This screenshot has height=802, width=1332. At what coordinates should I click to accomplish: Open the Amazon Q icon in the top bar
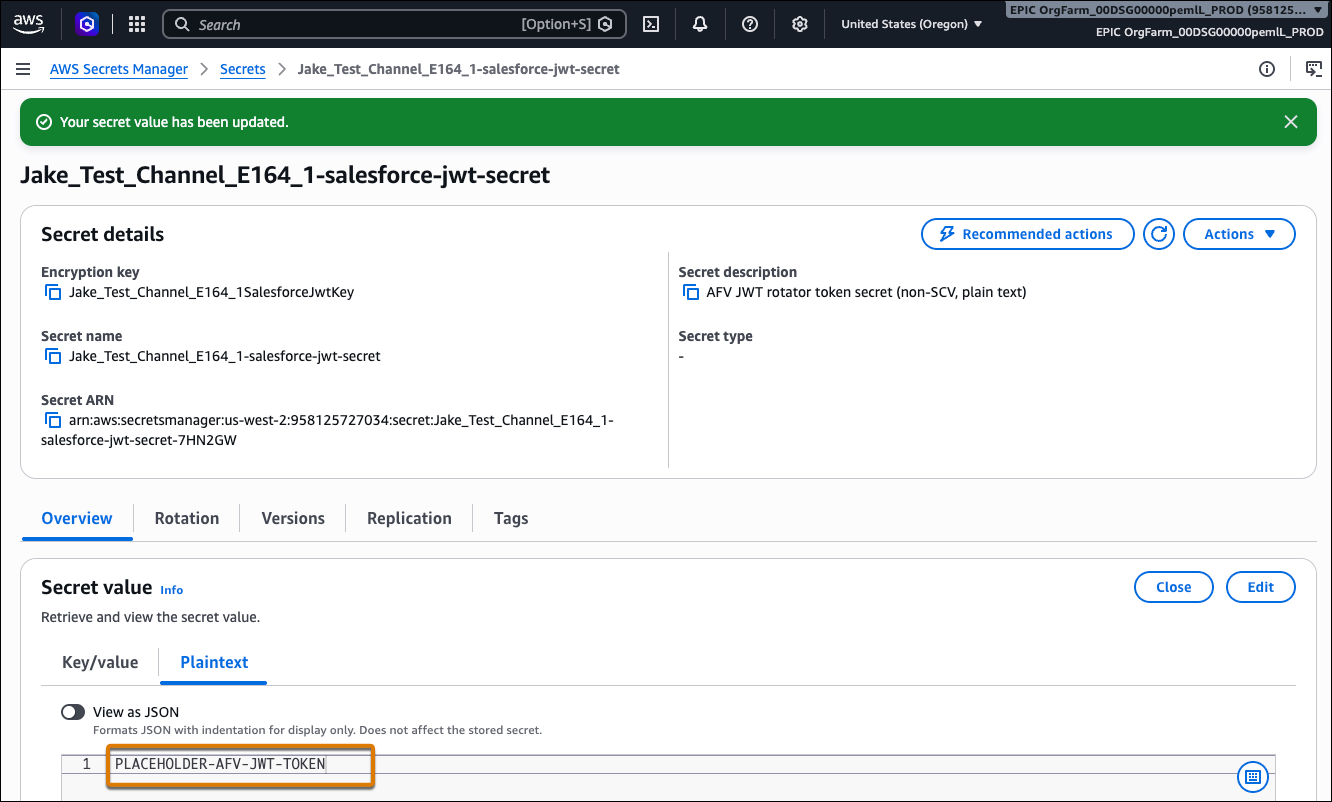[88, 24]
